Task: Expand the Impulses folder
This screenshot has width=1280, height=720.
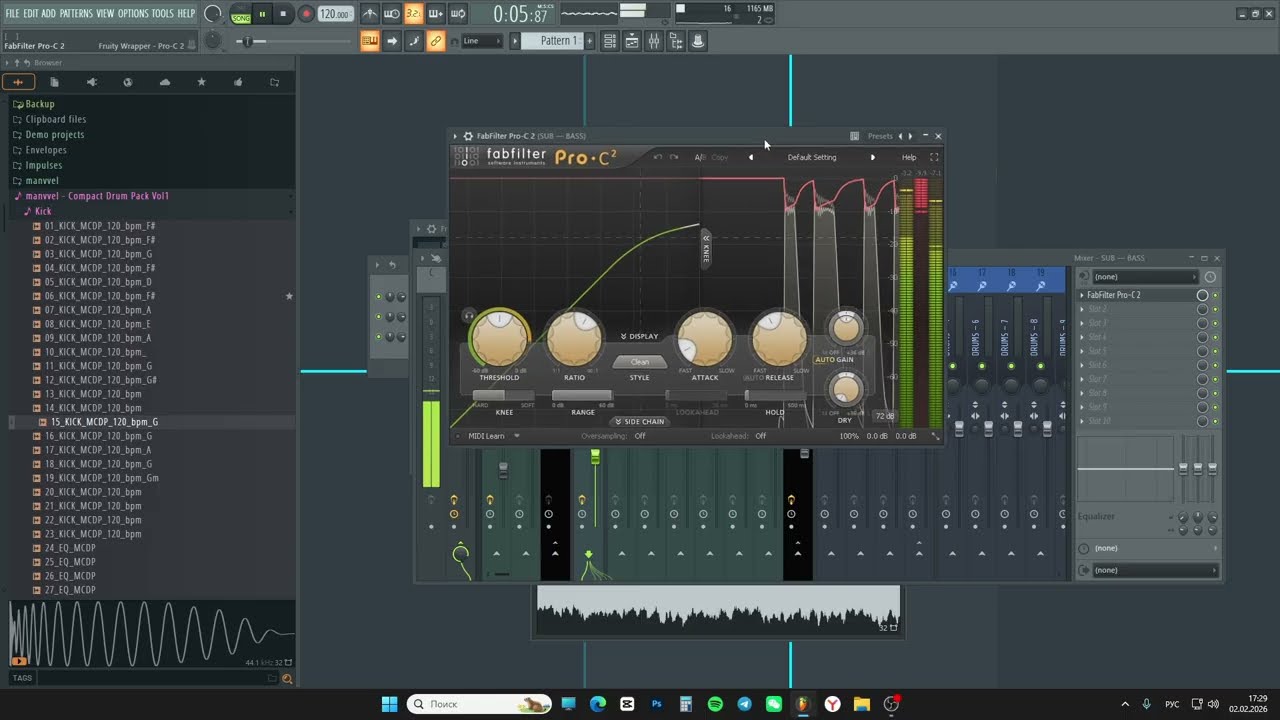Action: pos(43,165)
